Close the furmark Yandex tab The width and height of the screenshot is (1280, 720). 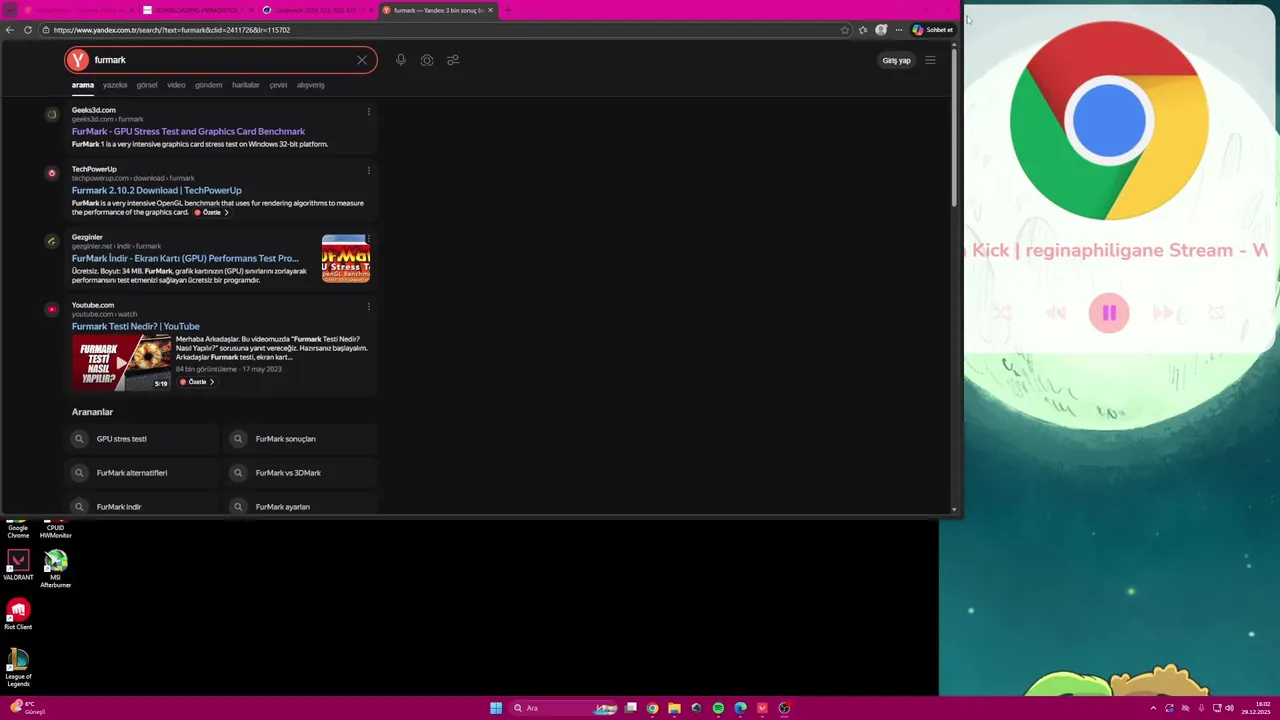490,10
